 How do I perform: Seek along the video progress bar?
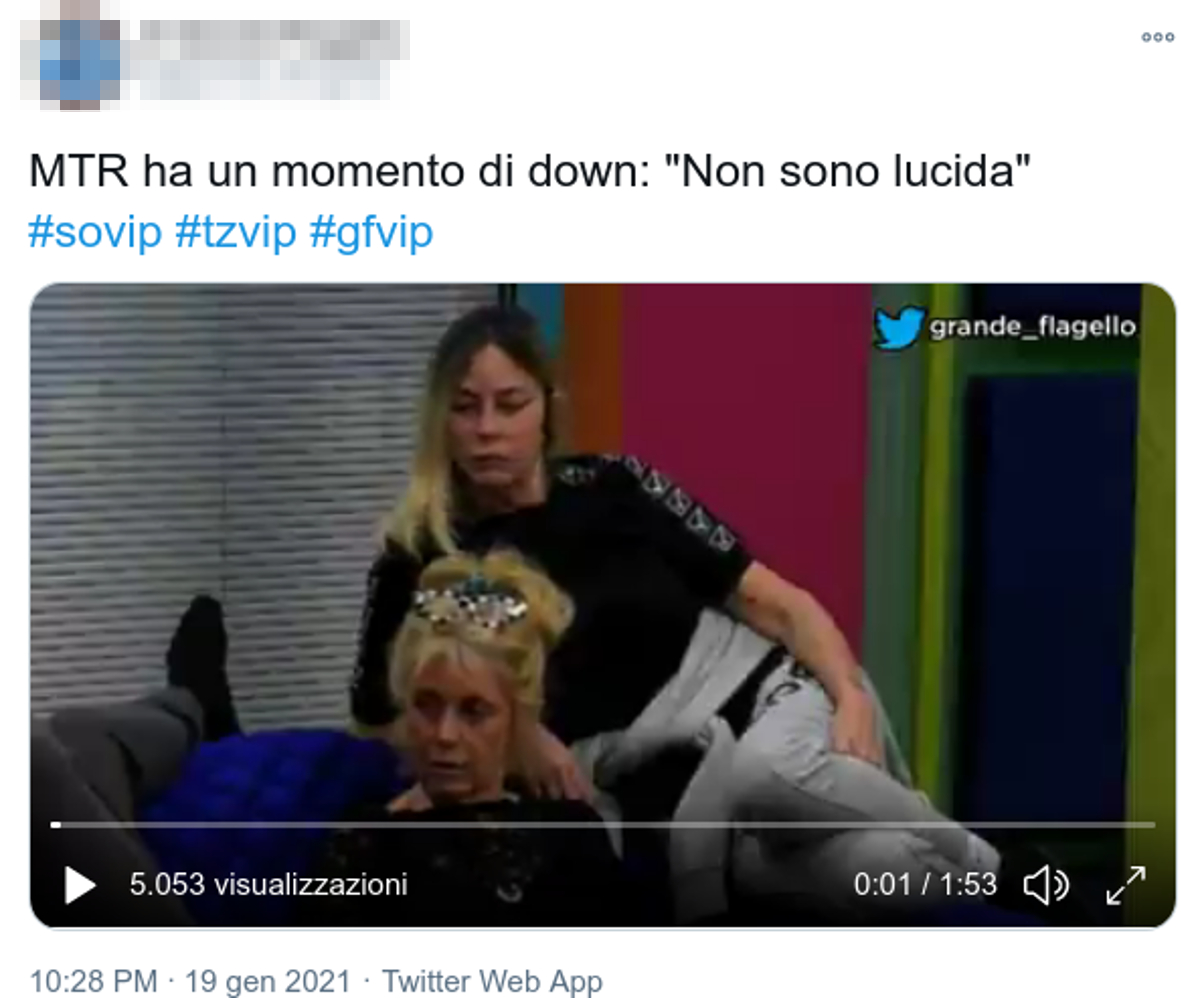coord(603,825)
